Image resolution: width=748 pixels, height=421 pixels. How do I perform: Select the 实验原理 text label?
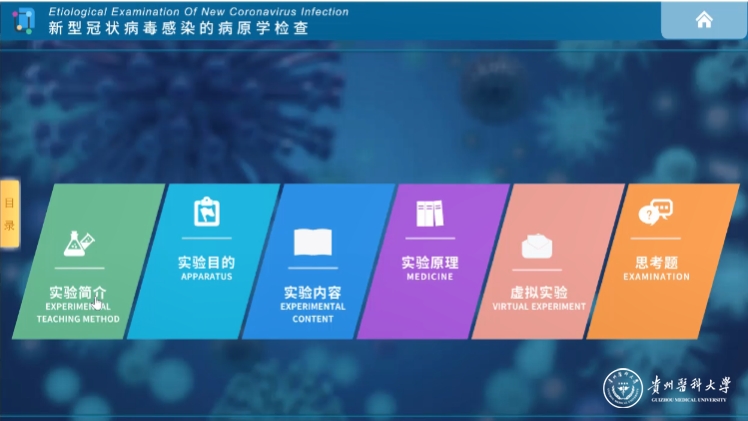(430, 263)
